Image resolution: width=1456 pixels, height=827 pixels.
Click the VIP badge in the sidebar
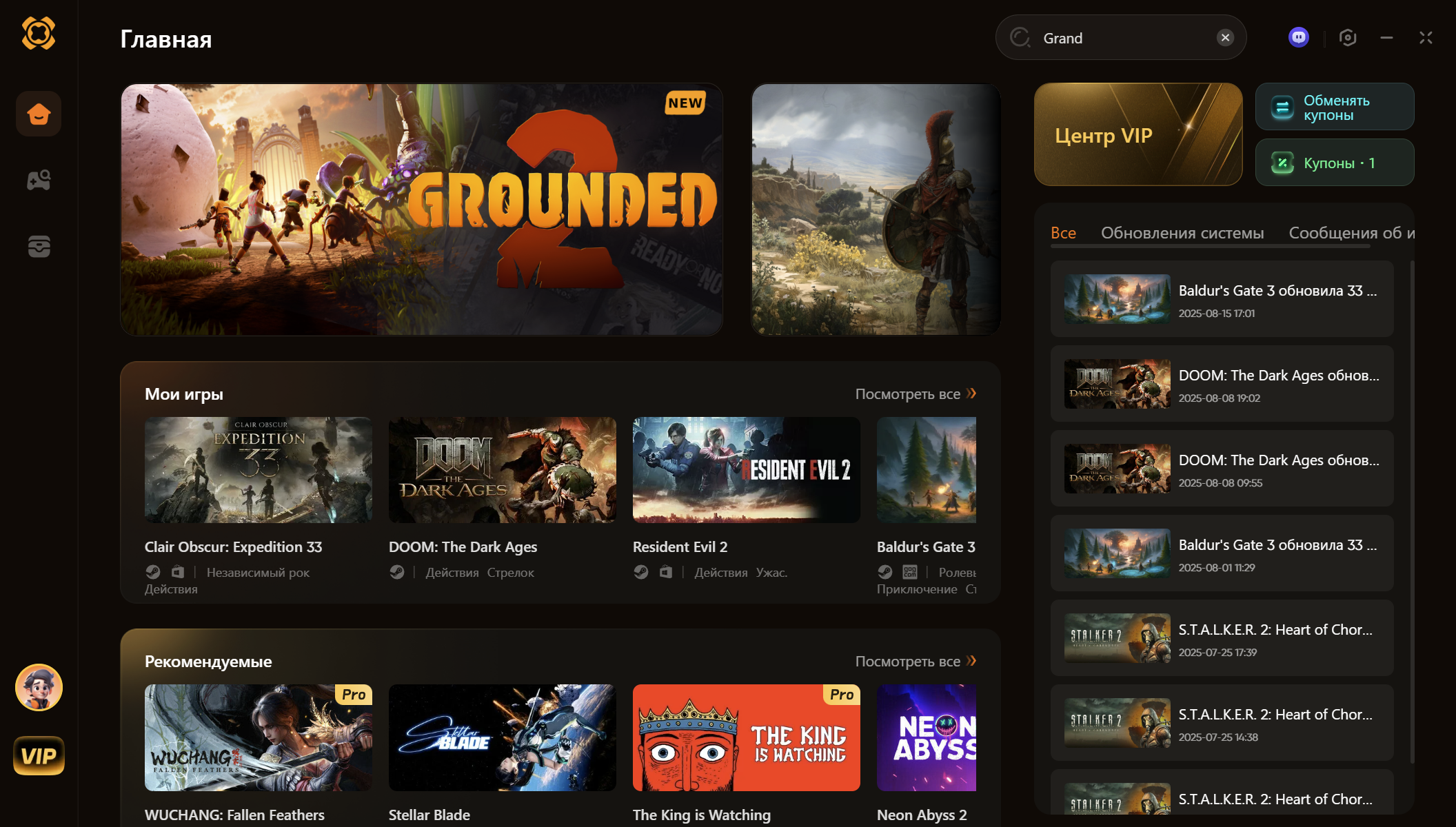tap(39, 756)
